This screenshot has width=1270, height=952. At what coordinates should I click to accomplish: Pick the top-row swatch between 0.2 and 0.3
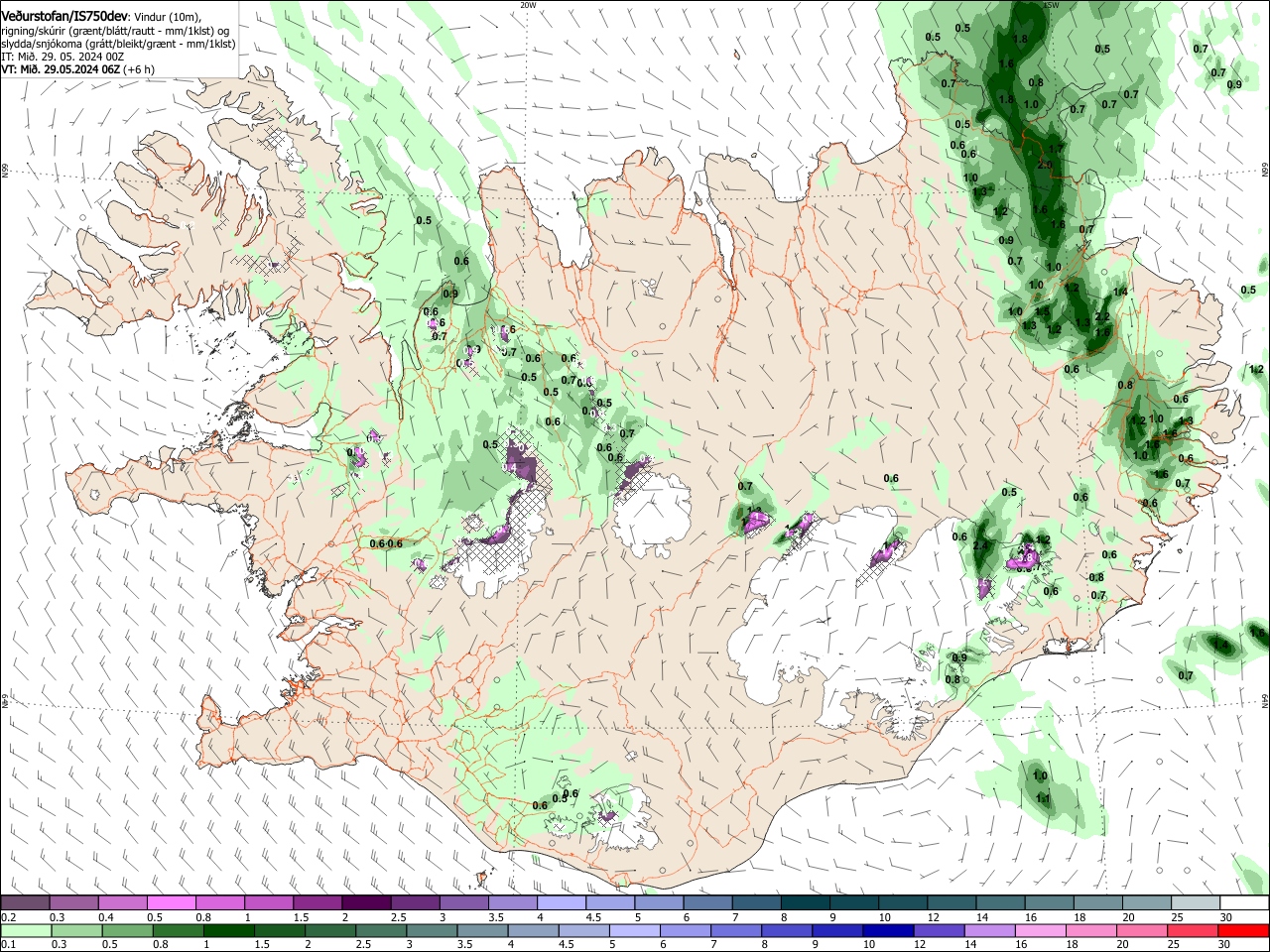coord(25,903)
